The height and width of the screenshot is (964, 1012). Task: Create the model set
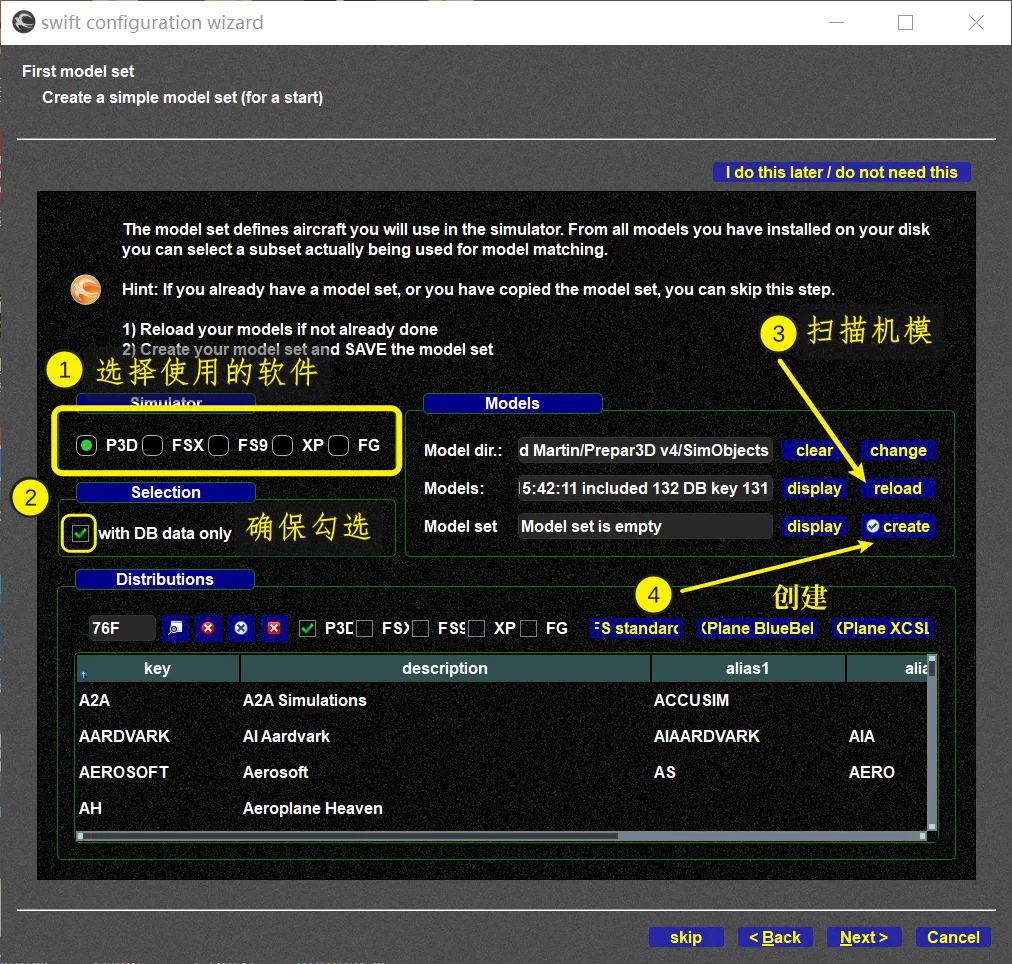pos(898,527)
